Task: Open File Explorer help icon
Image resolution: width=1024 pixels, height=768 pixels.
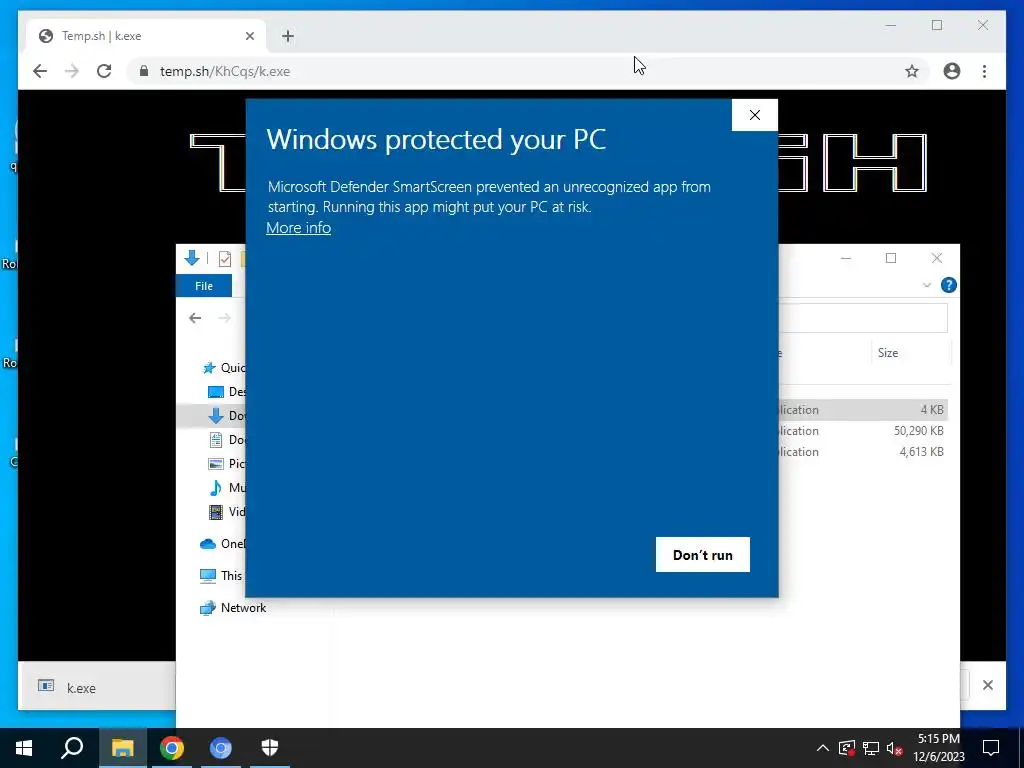Action: tap(948, 285)
